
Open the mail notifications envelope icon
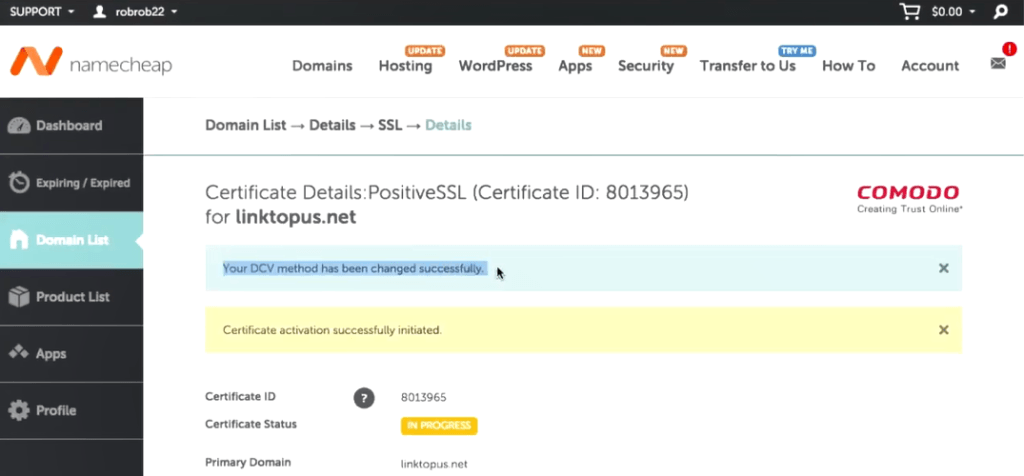(998, 63)
